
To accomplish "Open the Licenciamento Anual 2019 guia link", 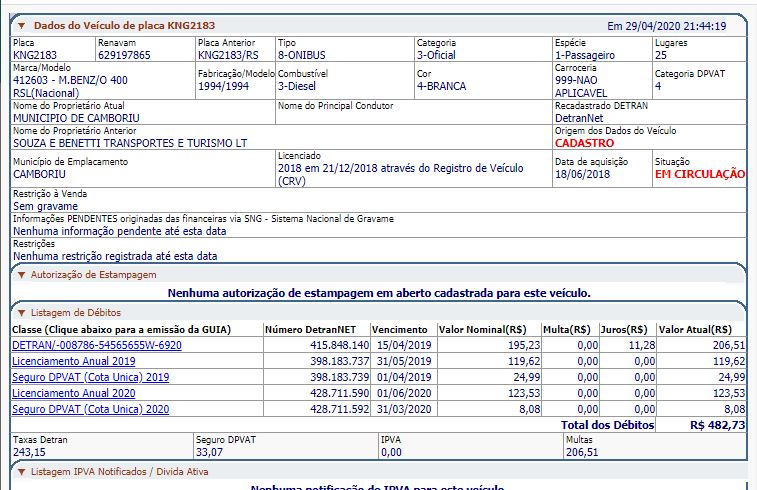I will click(x=73, y=361).
